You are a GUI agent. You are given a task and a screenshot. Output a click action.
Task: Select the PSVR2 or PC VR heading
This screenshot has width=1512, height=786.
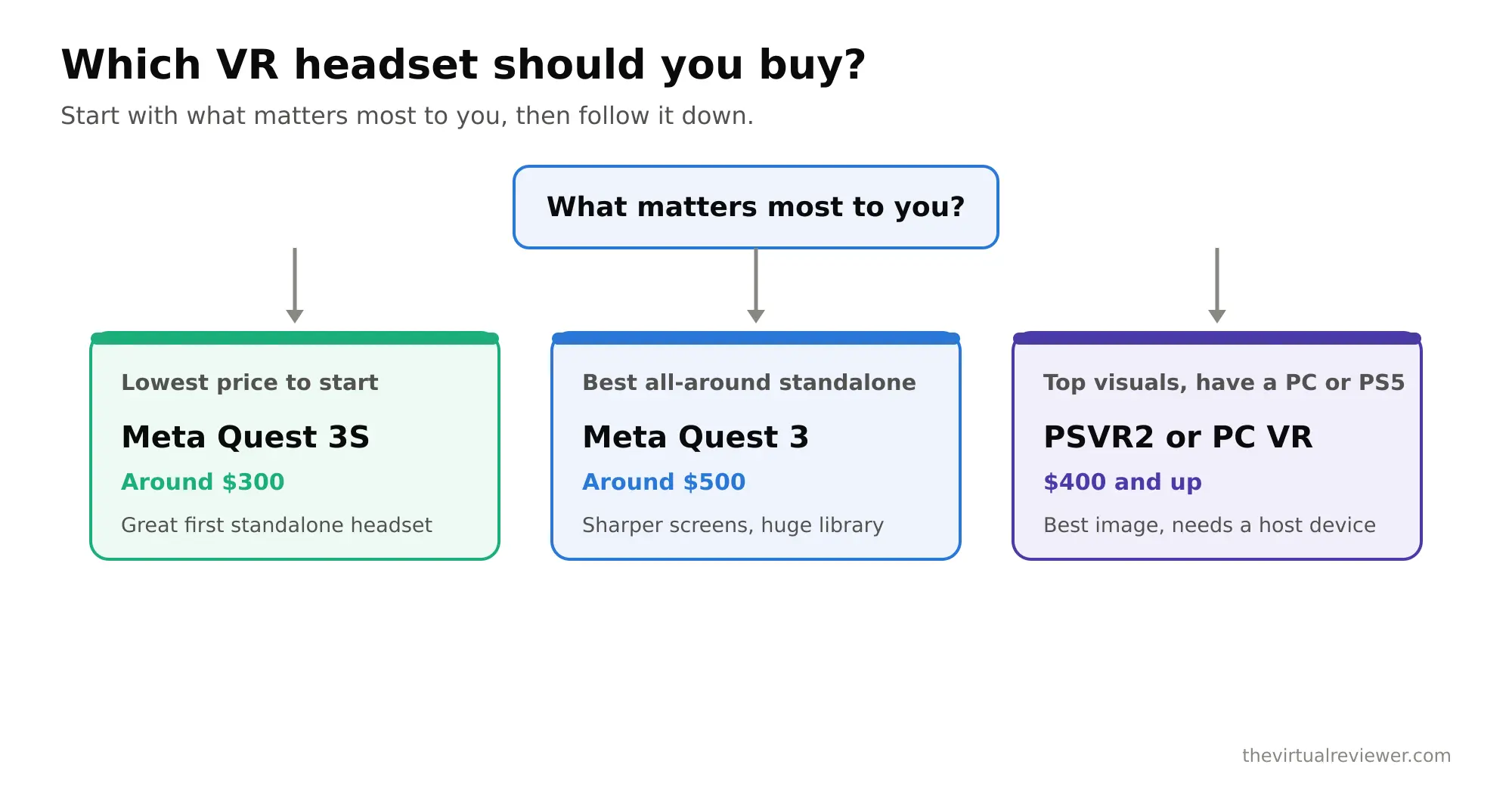[x=1178, y=437]
